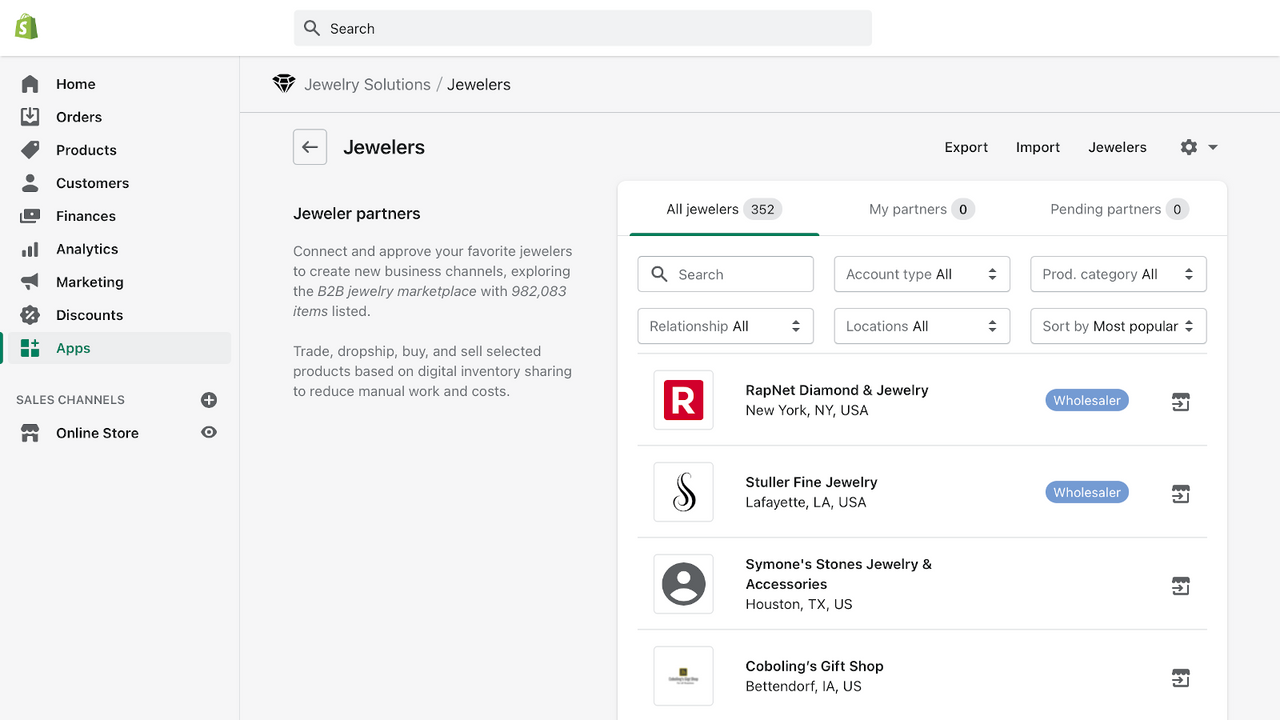Image resolution: width=1280 pixels, height=720 pixels.
Task: Click Coboling's Gift Shop name
Action: pos(814,666)
